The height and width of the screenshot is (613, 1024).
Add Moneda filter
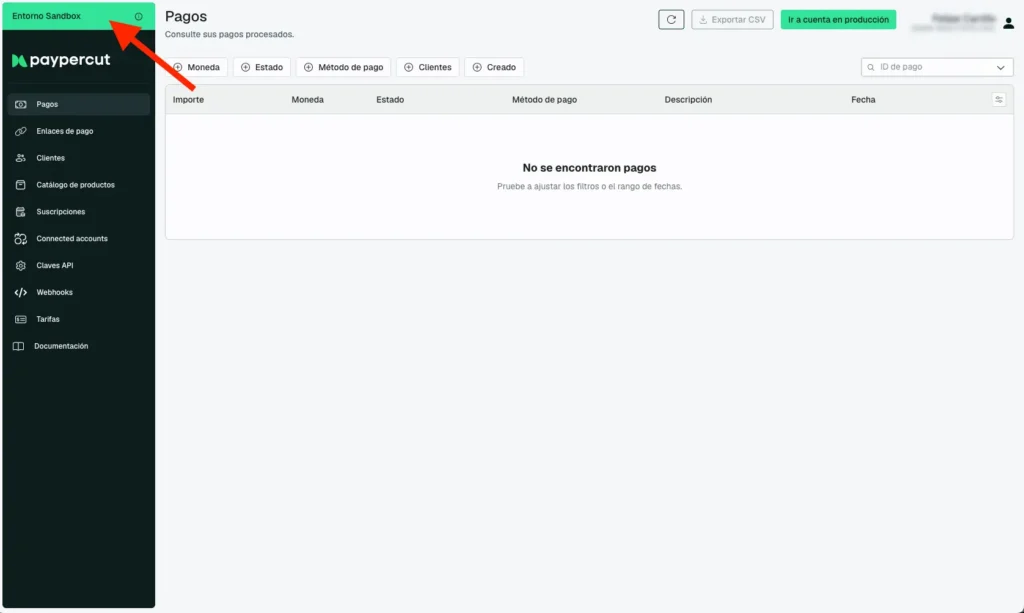coord(197,67)
